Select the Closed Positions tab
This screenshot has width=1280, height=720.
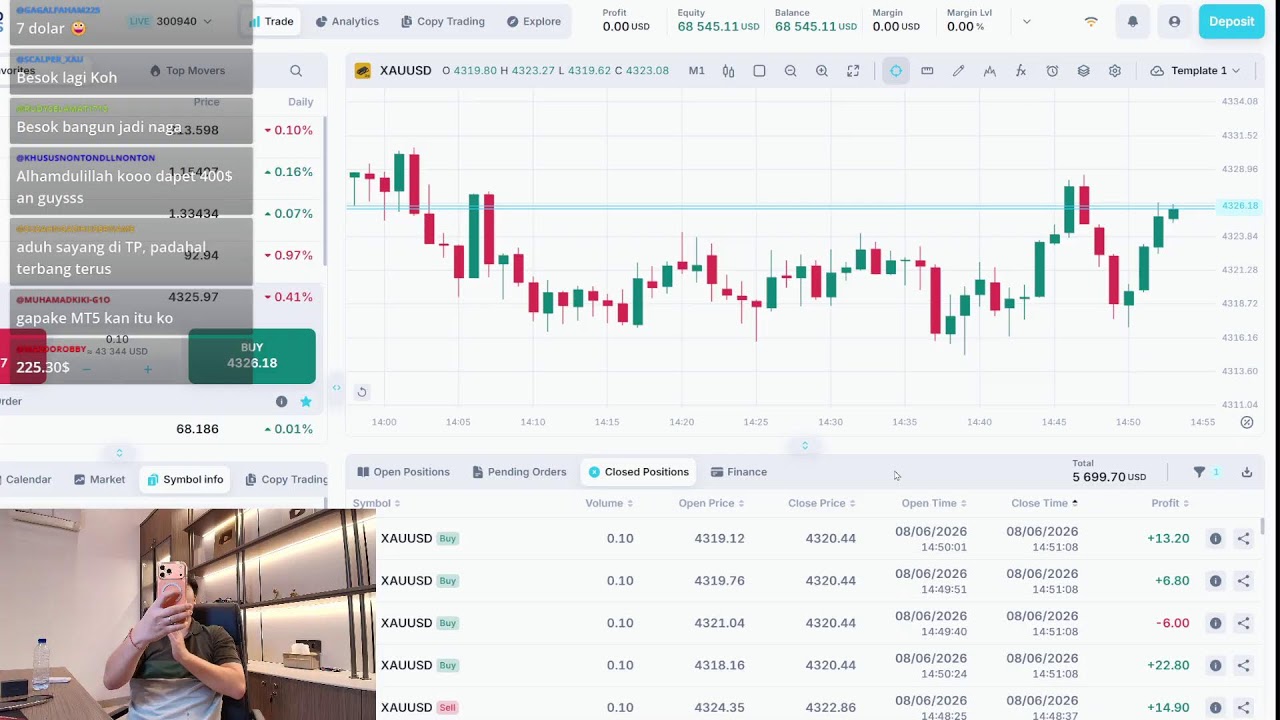click(x=639, y=472)
